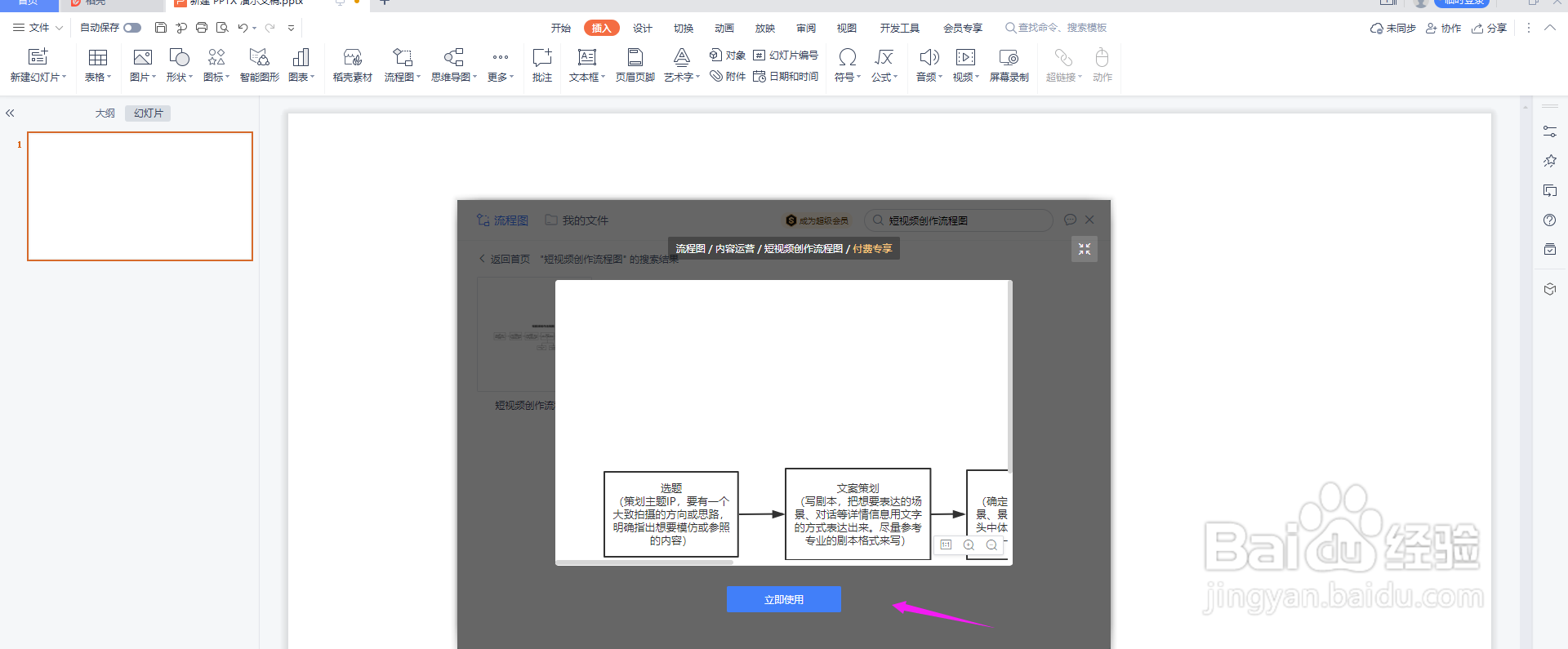Click the 思维导图 mind map icon
This screenshot has width=1568, height=649.
pos(454,57)
